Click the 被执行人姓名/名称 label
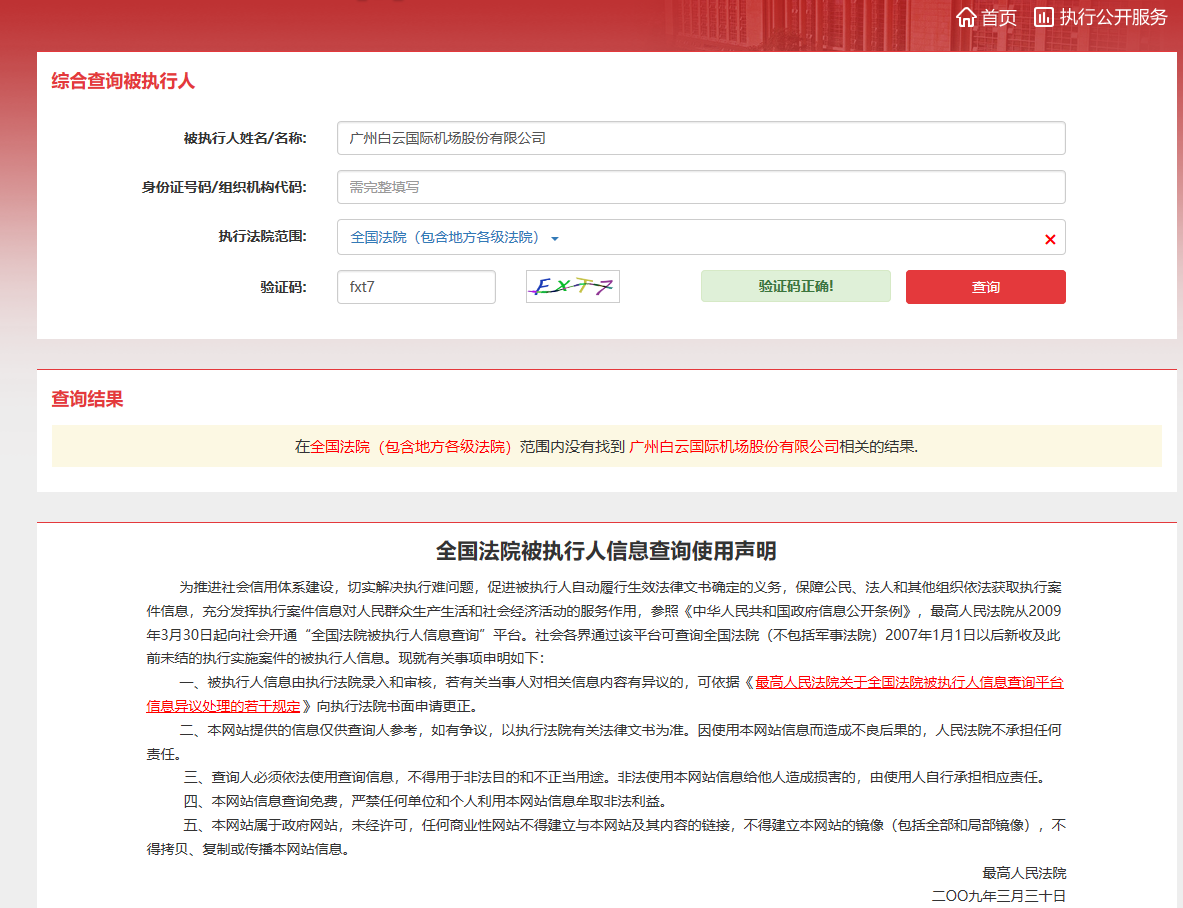This screenshot has width=1183, height=908. tap(245, 138)
